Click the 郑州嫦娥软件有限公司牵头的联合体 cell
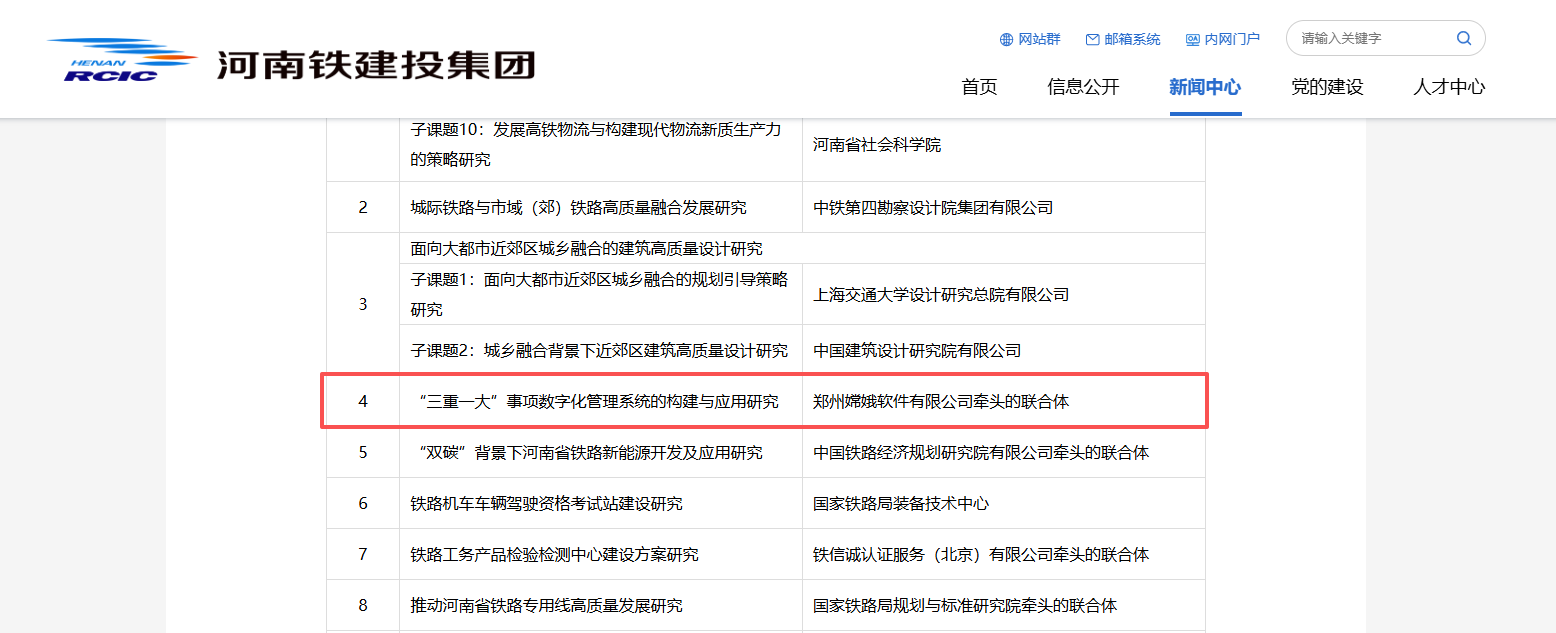1556x633 pixels. (x=941, y=401)
